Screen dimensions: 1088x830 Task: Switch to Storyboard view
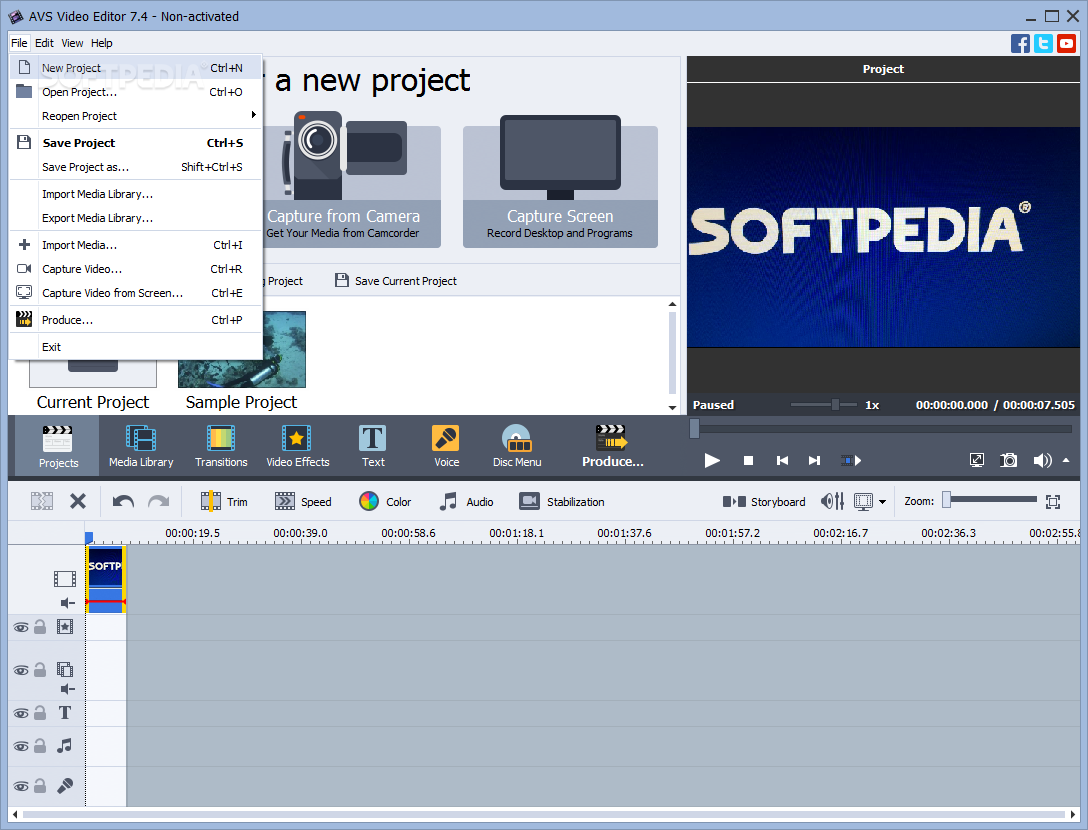764,501
